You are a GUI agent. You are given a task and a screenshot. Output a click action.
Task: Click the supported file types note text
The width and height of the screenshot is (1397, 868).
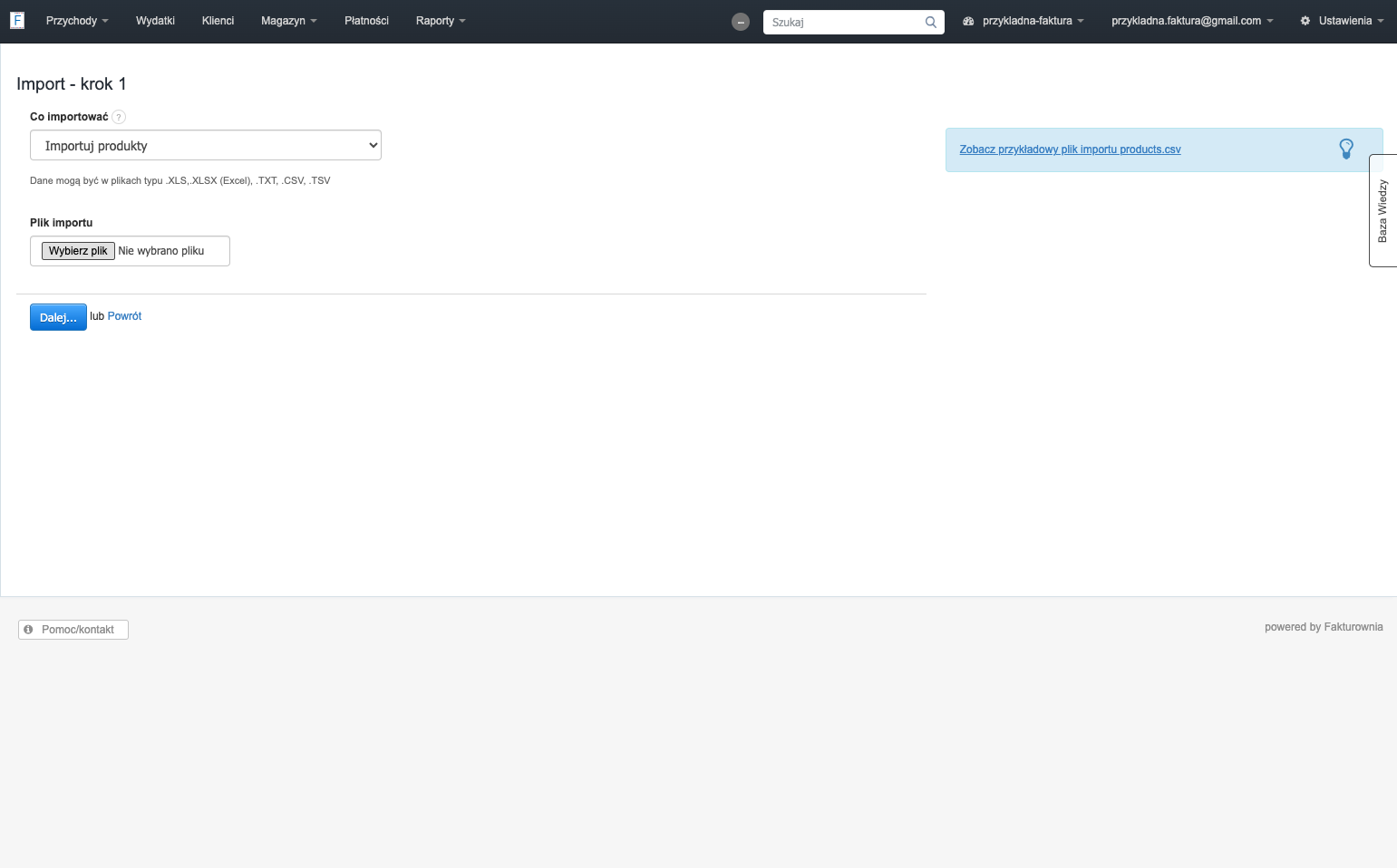pos(180,180)
